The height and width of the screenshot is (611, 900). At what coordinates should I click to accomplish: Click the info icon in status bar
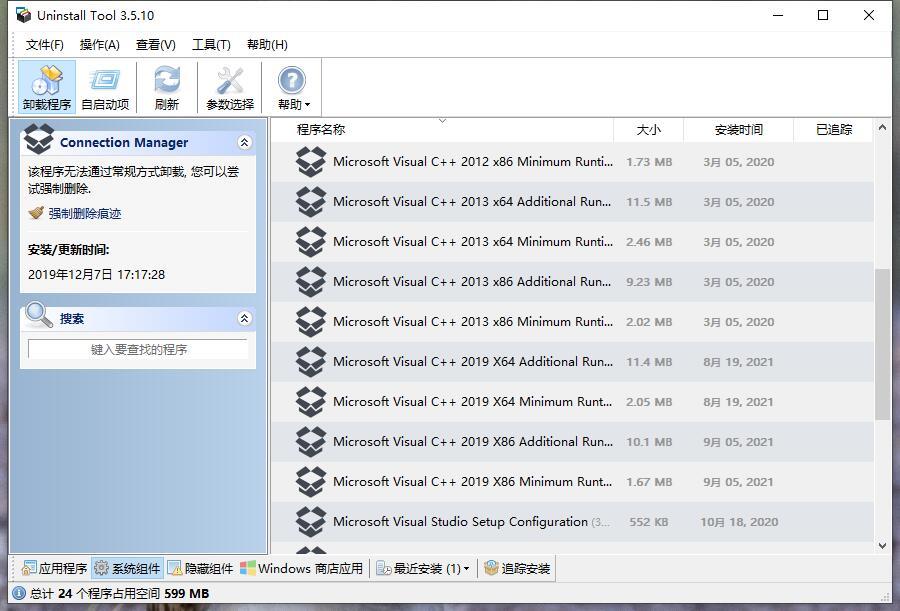19,593
